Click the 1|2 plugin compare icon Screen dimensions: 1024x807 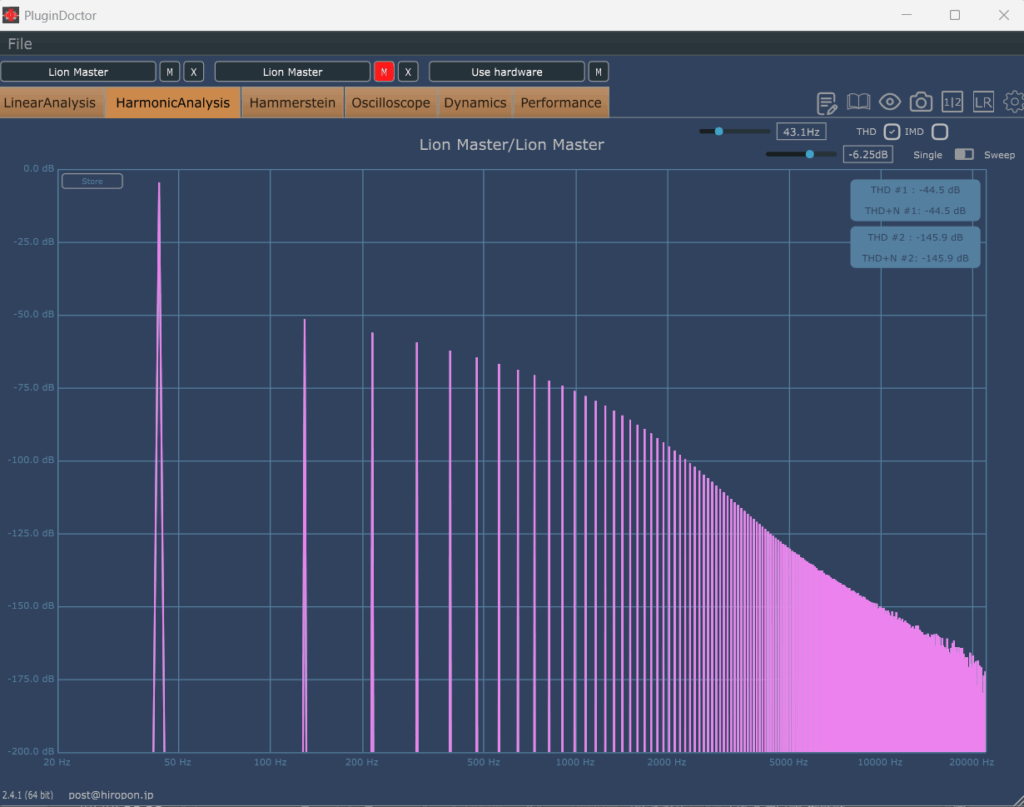(x=952, y=102)
